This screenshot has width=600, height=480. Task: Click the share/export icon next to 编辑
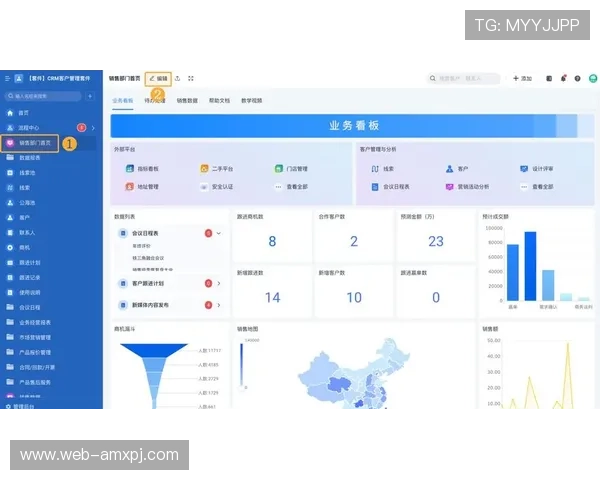[x=177, y=78]
